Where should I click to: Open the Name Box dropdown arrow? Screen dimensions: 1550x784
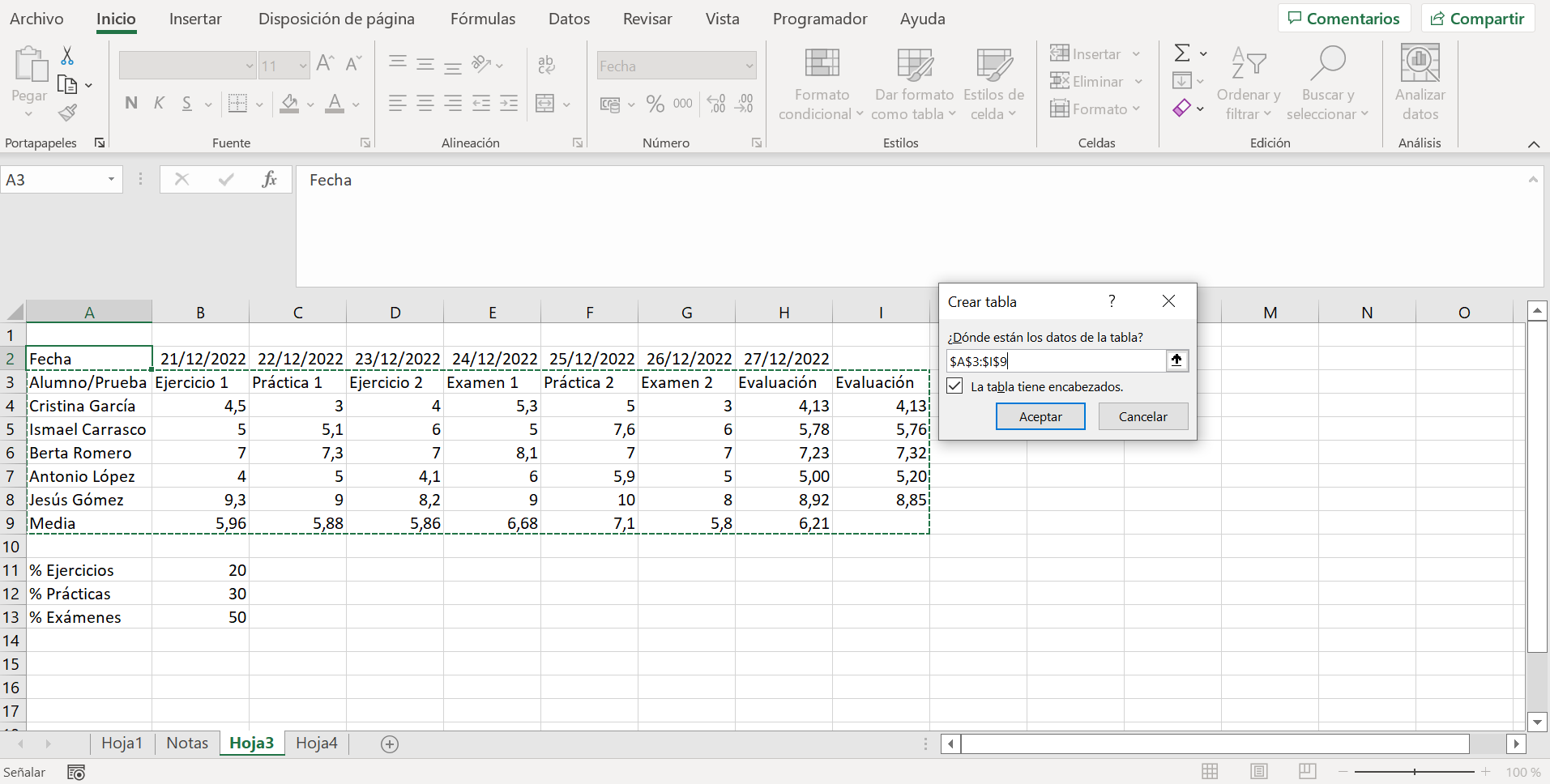(x=111, y=180)
